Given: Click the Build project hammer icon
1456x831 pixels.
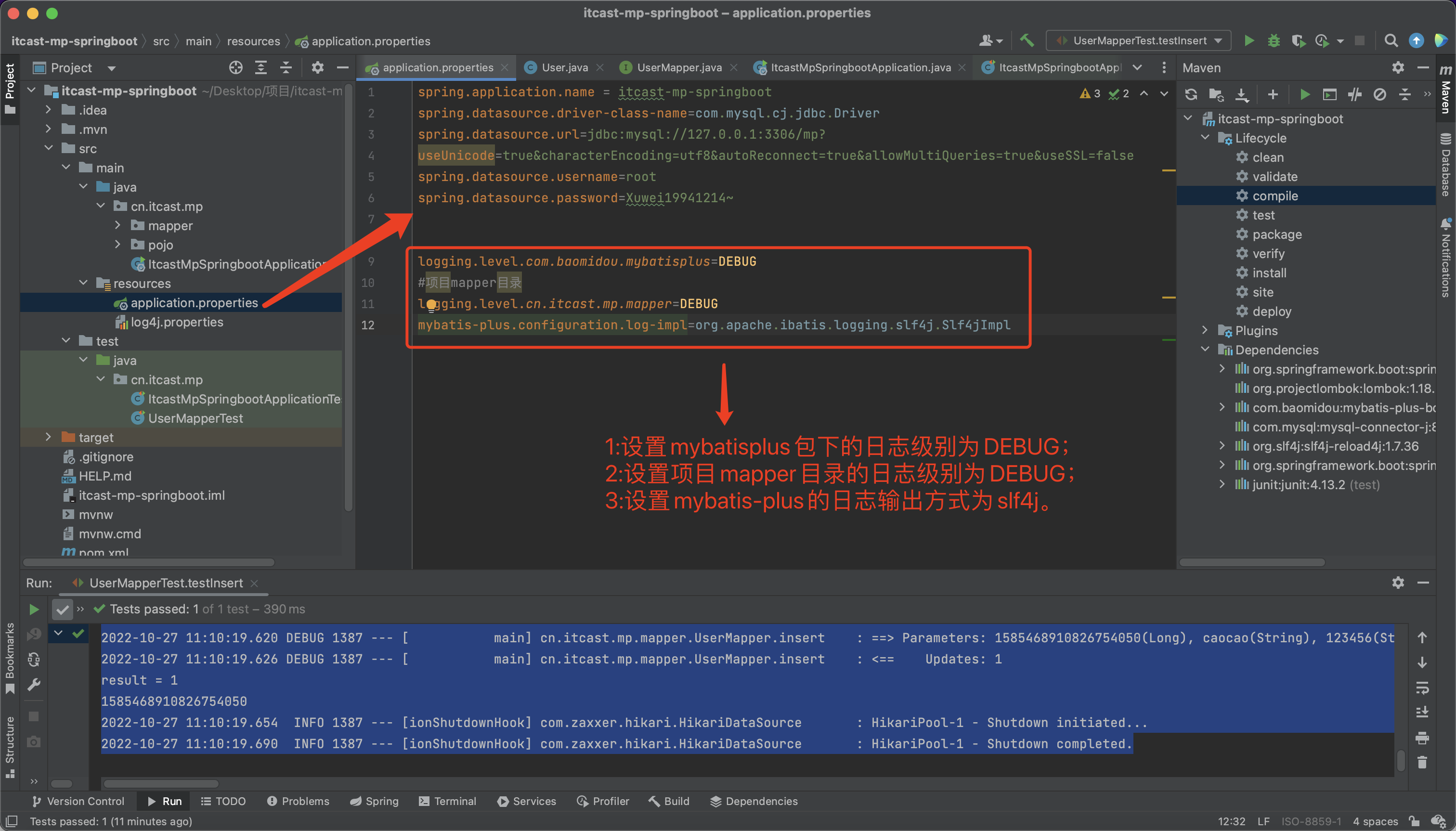Looking at the screenshot, I should pyautogui.click(x=1027, y=40).
